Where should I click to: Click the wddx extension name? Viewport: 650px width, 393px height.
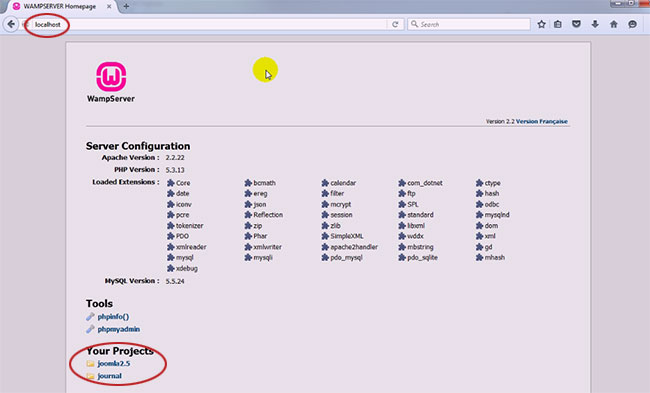tap(415, 236)
